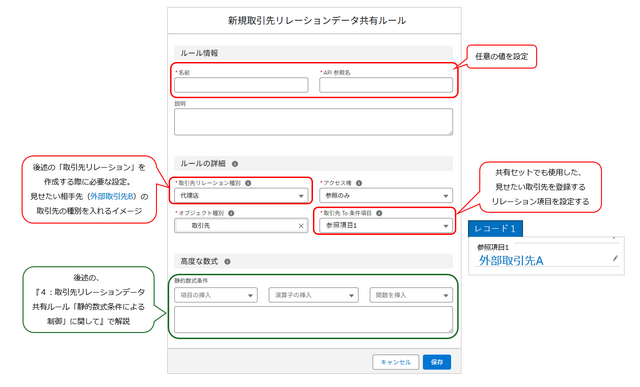
Task: Click the 説明 text area
Action: pyautogui.click(x=313, y=122)
